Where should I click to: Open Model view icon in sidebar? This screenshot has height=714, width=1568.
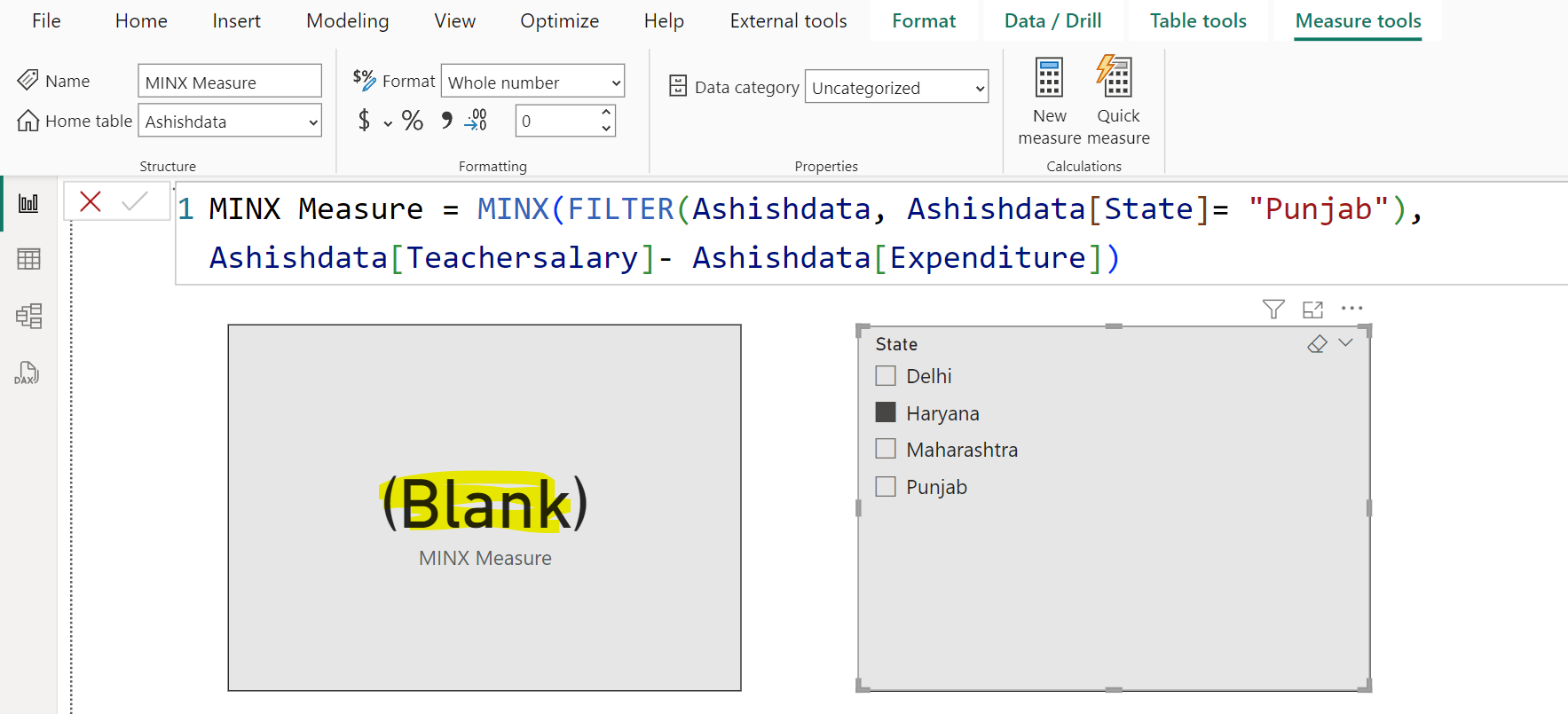(28, 316)
